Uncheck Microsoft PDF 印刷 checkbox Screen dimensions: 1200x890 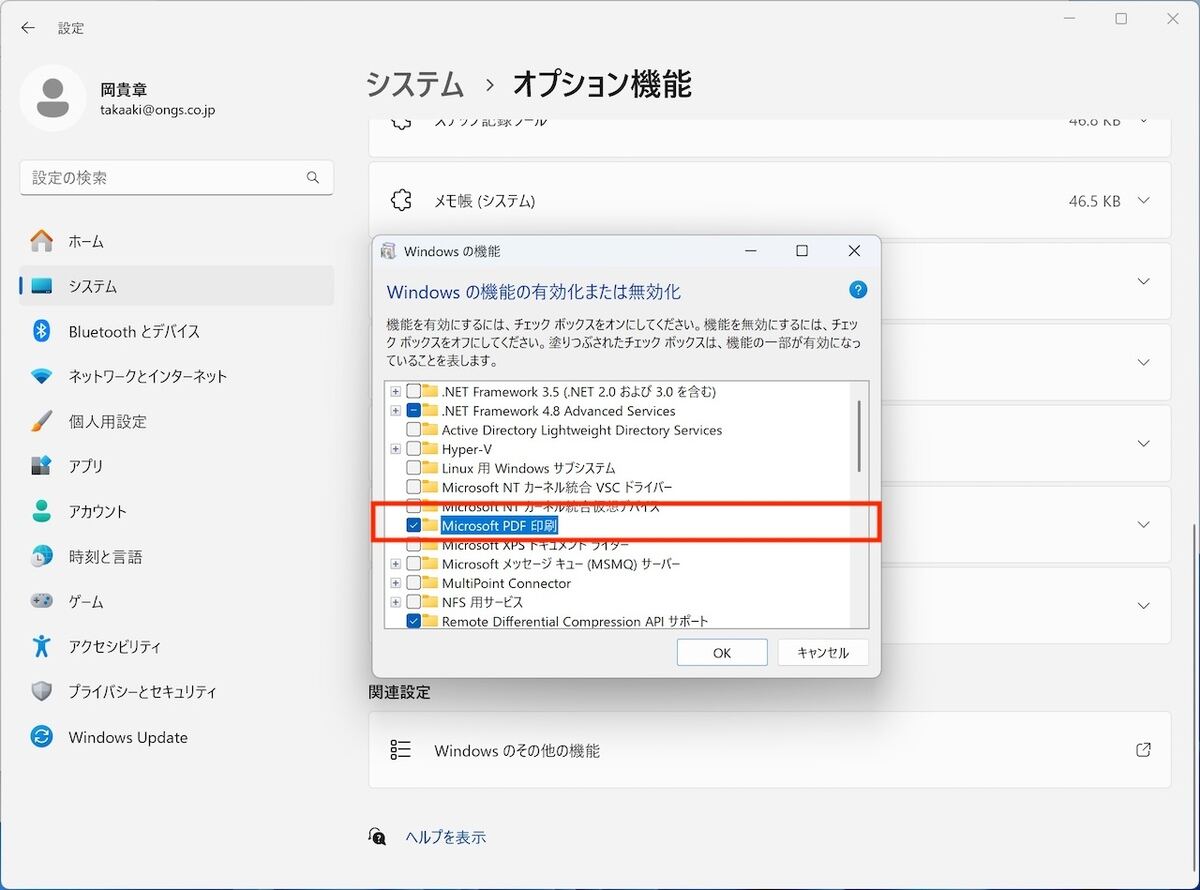pyautogui.click(x=413, y=526)
